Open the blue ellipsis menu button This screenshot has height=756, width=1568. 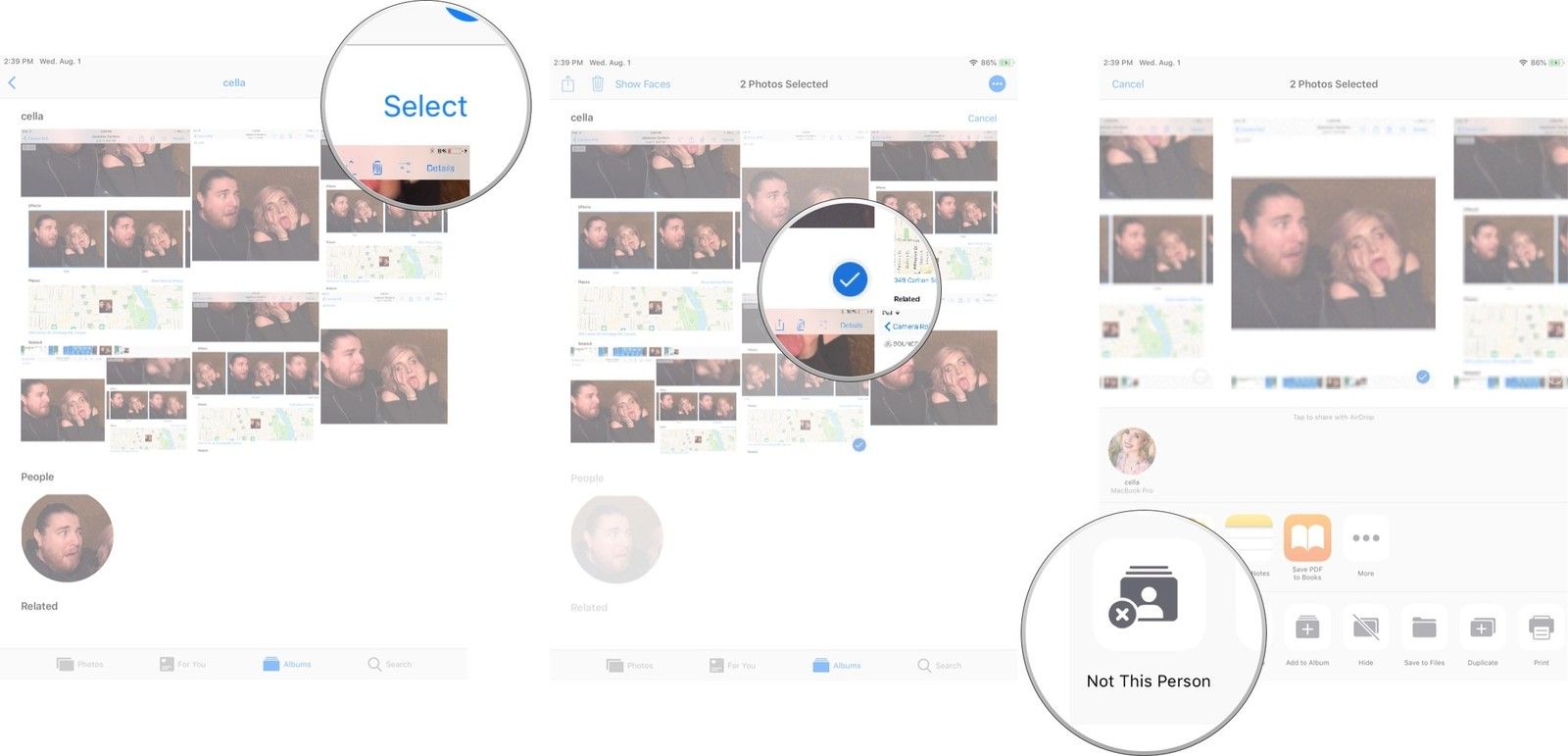click(x=997, y=84)
